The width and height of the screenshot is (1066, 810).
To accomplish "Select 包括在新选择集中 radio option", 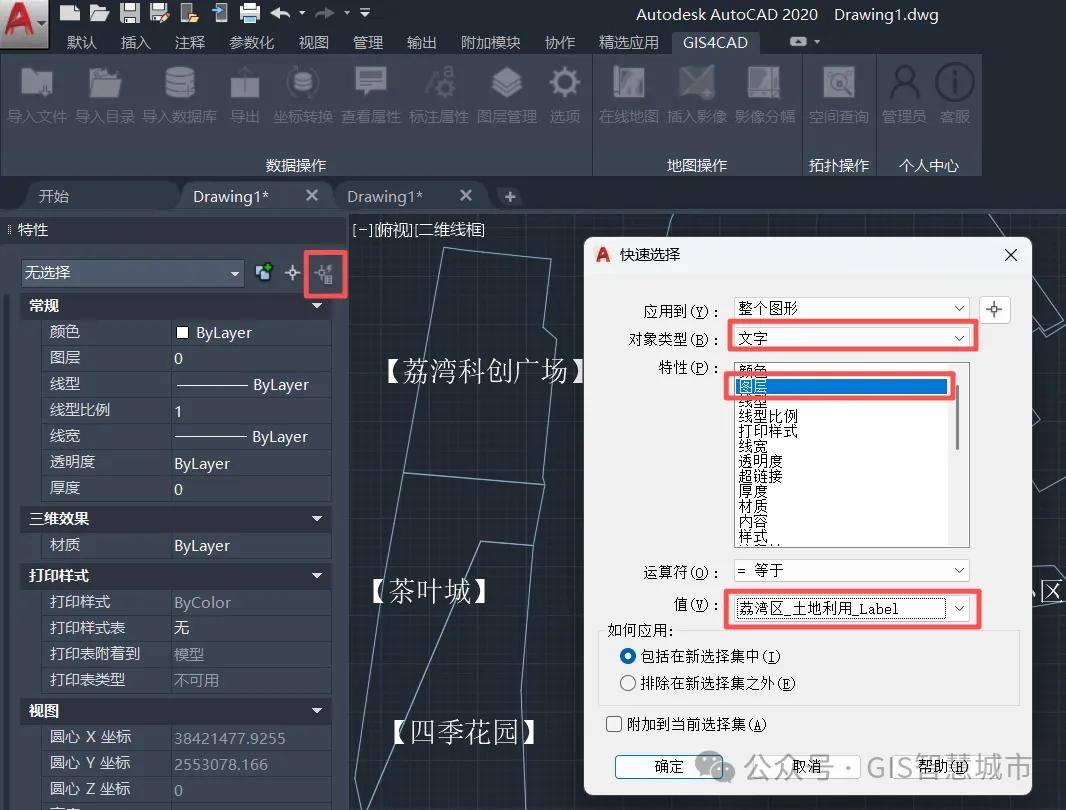I will click(628, 657).
